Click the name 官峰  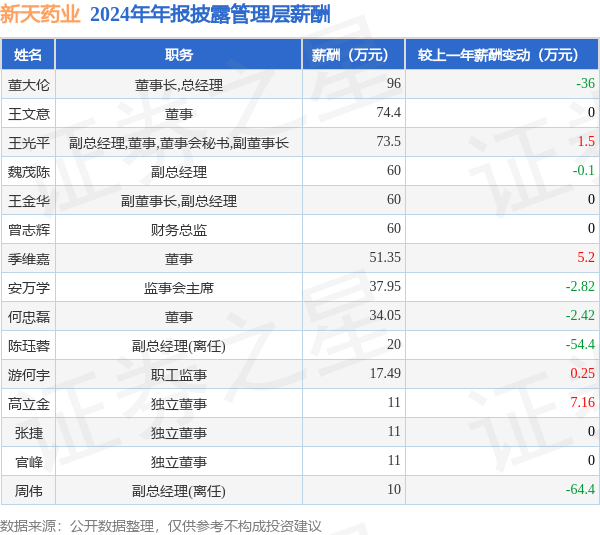[29, 462]
